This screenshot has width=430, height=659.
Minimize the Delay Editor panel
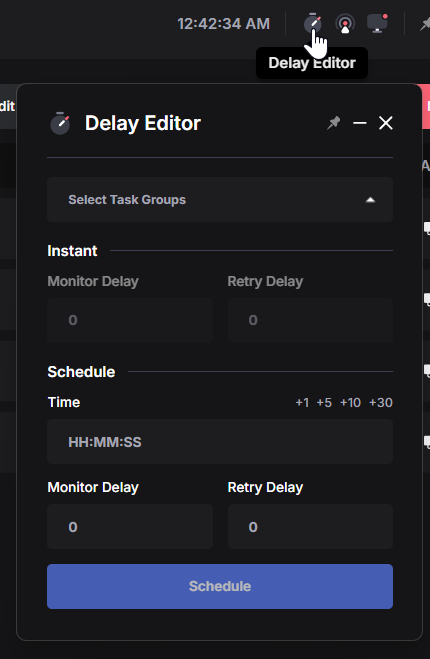click(360, 123)
